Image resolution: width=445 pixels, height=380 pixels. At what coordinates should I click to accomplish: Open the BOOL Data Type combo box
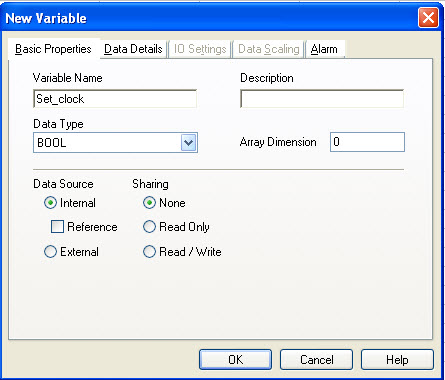(115, 143)
